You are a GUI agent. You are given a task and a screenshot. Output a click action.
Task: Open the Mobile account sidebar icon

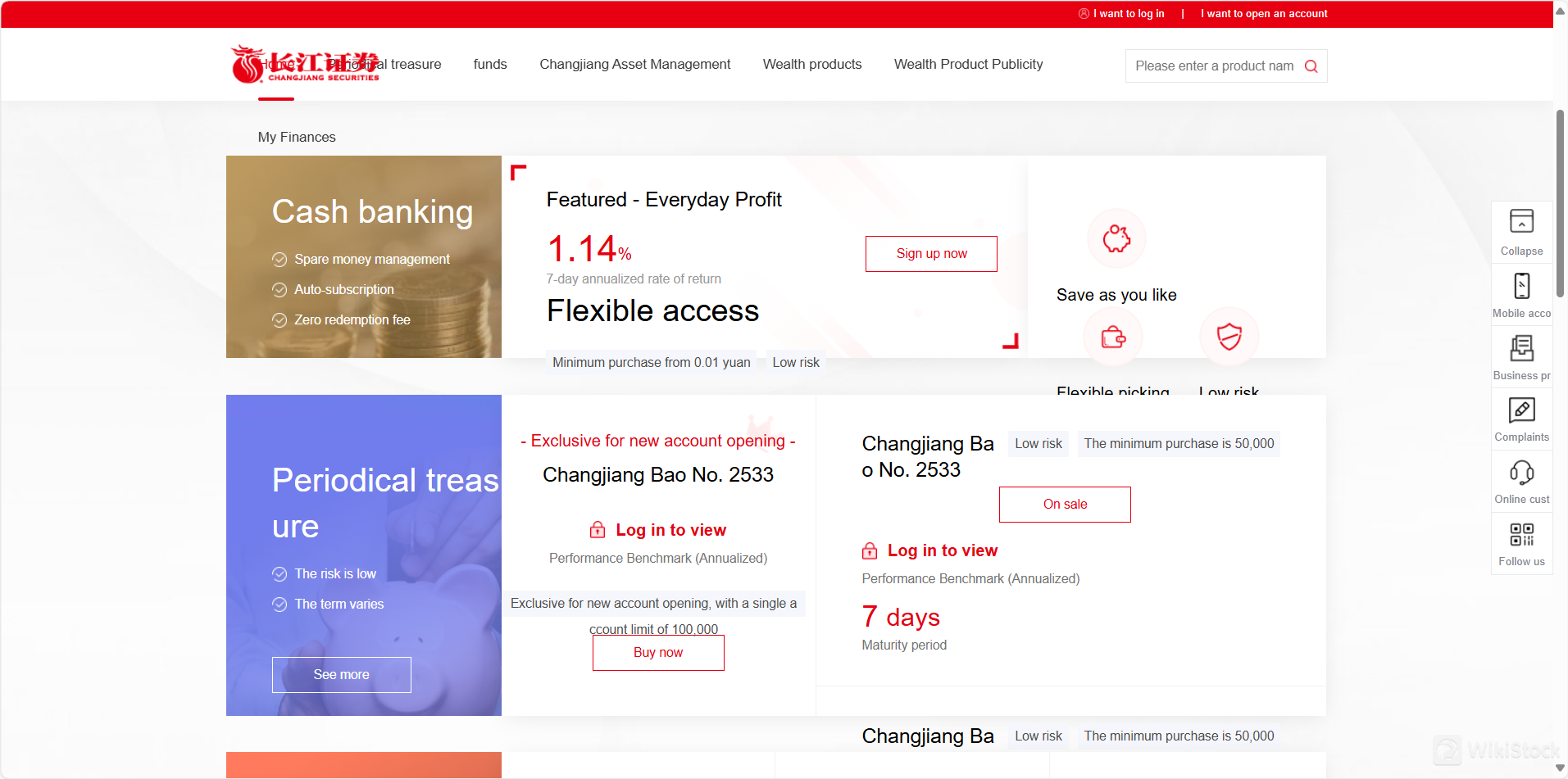1521,294
